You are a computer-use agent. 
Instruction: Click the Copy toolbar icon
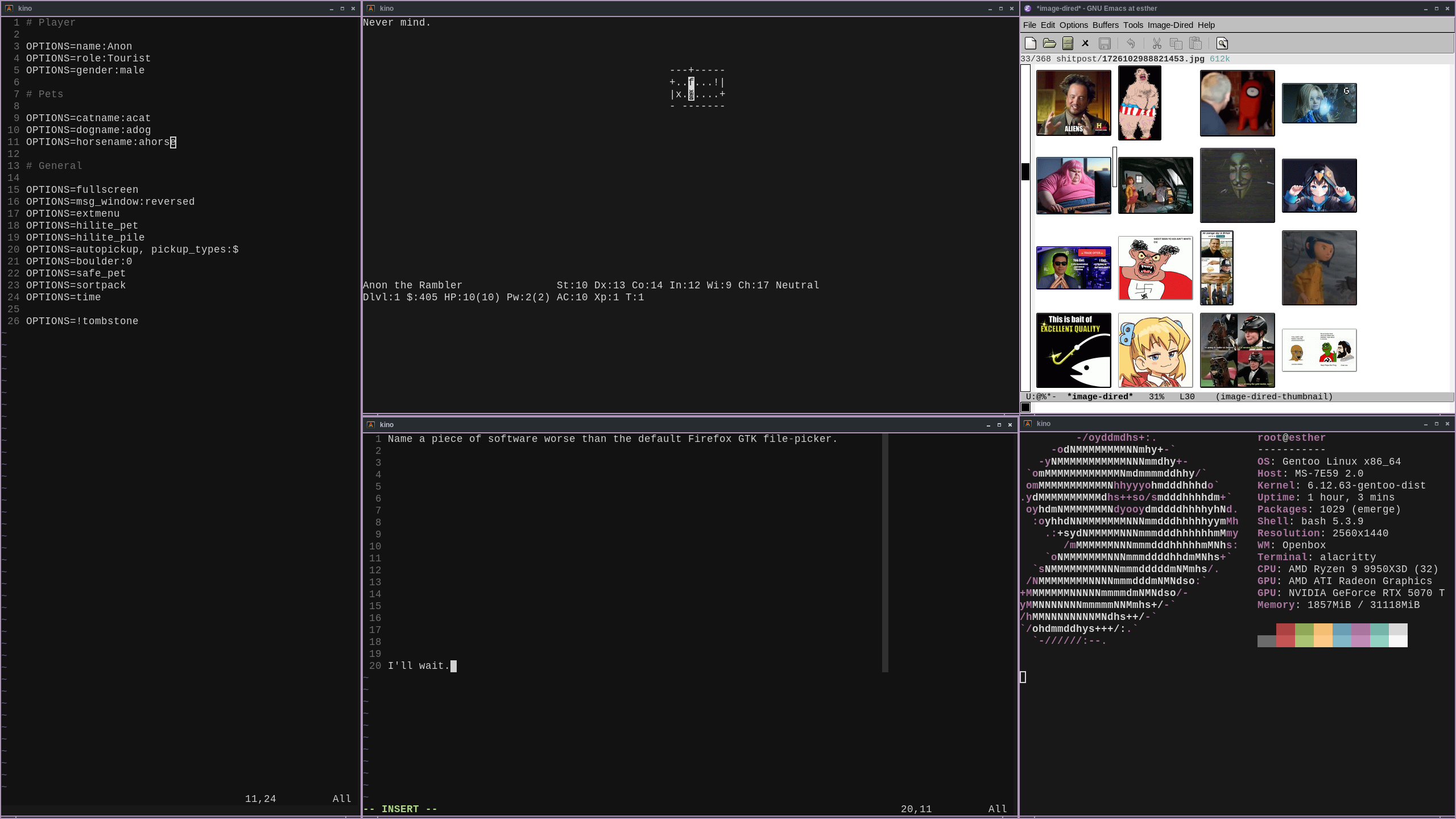pos(1176,43)
